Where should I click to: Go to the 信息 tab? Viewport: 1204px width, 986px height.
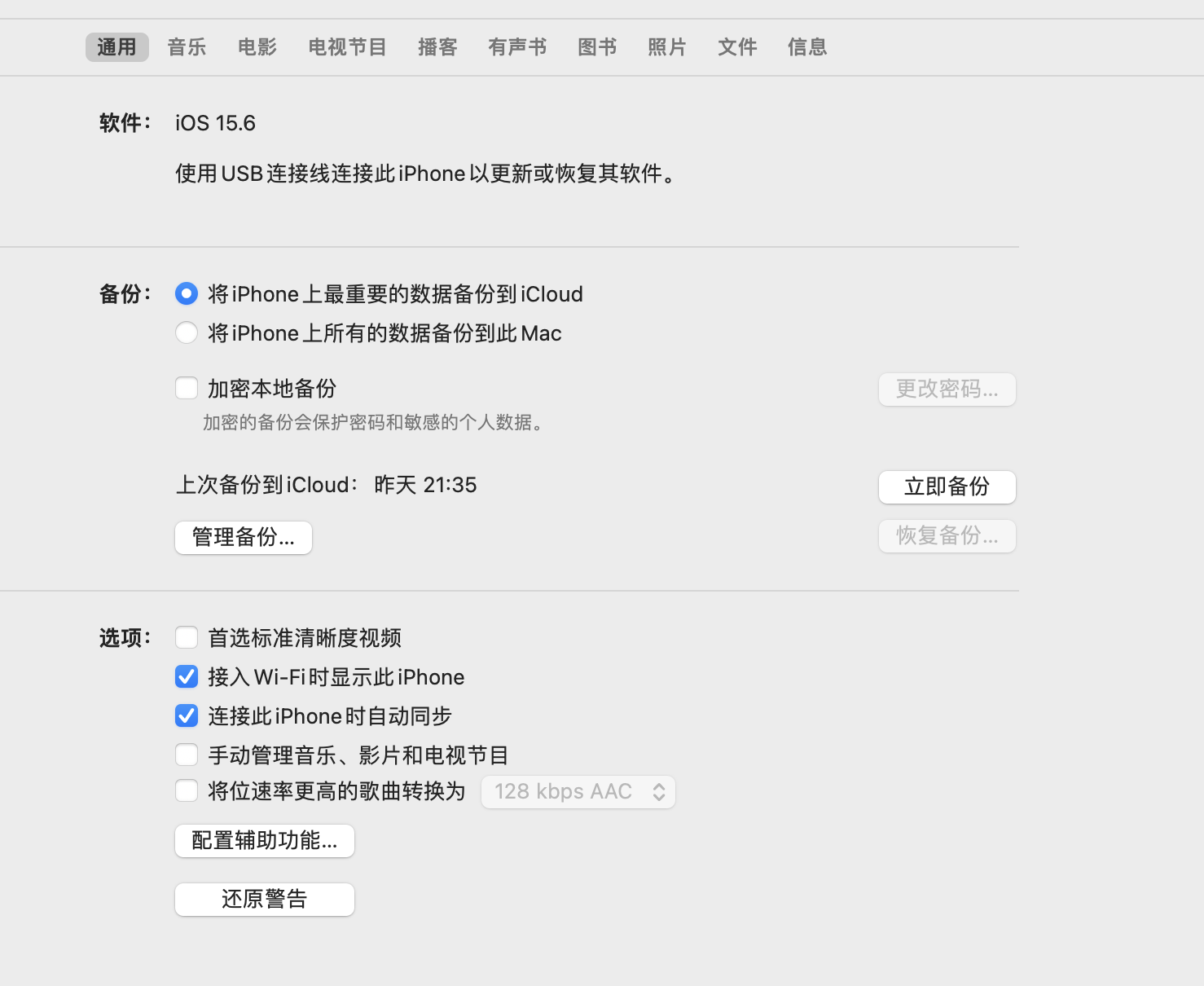coord(807,47)
